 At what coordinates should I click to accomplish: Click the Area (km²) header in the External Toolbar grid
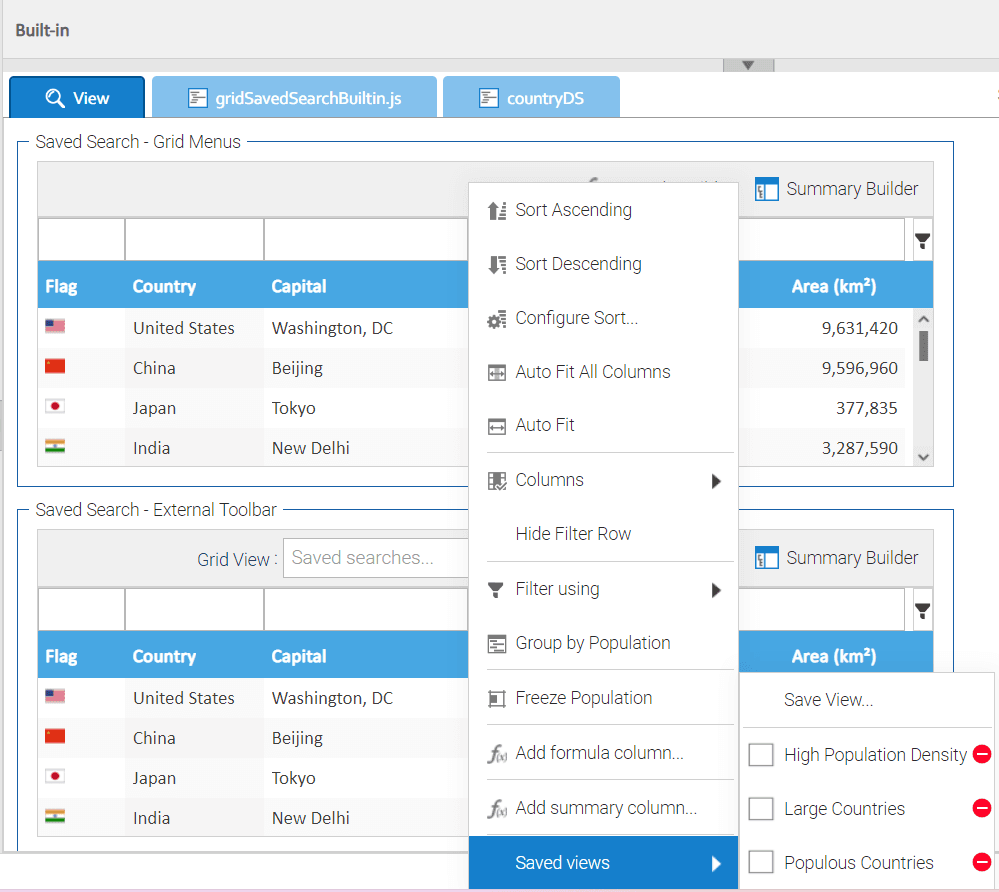(x=834, y=655)
